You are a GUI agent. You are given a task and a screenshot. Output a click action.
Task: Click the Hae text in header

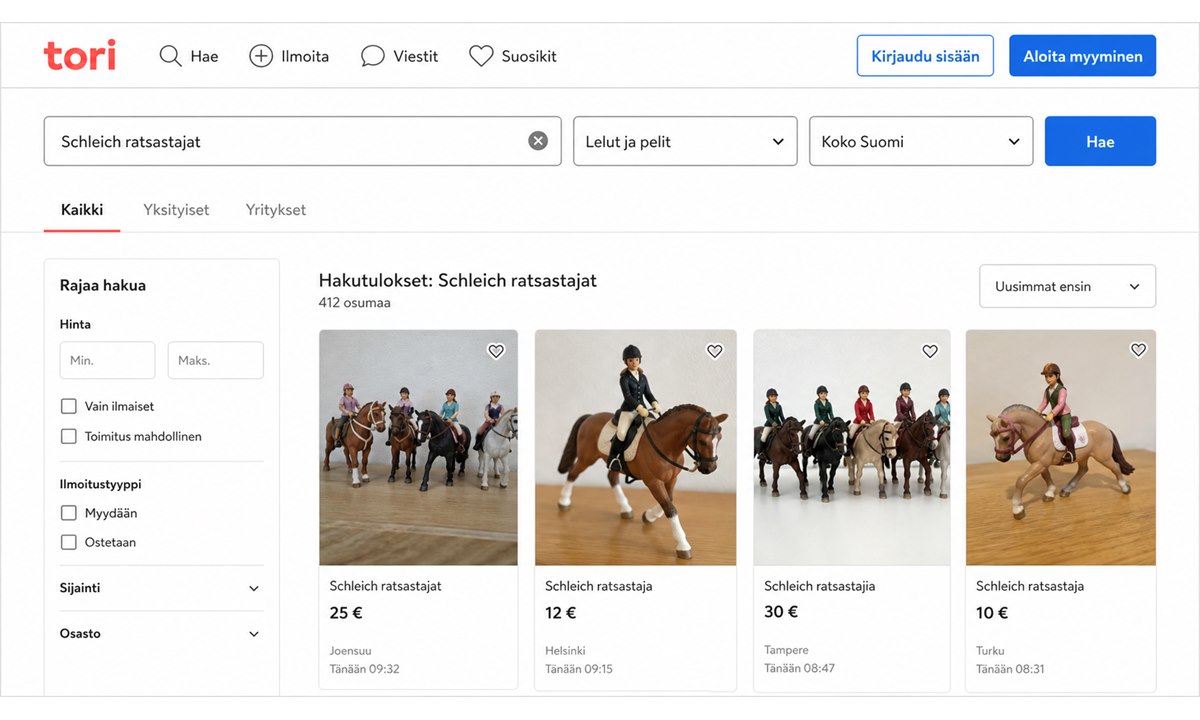(x=204, y=56)
